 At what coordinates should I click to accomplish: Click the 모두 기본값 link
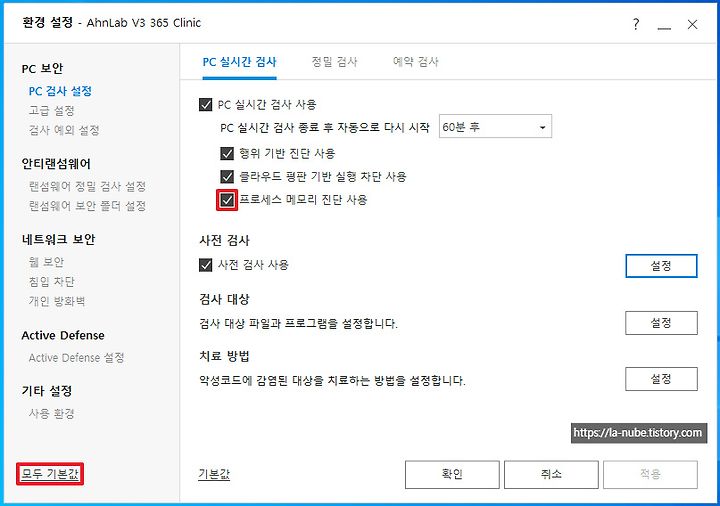click(50, 474)
